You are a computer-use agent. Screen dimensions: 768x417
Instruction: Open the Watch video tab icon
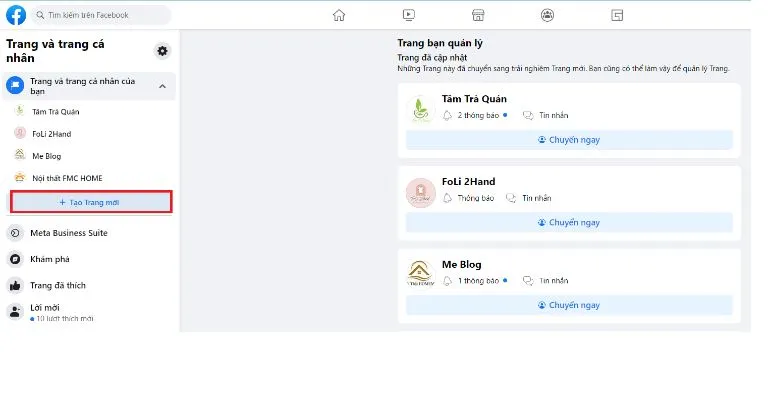[x=408, y=15]
